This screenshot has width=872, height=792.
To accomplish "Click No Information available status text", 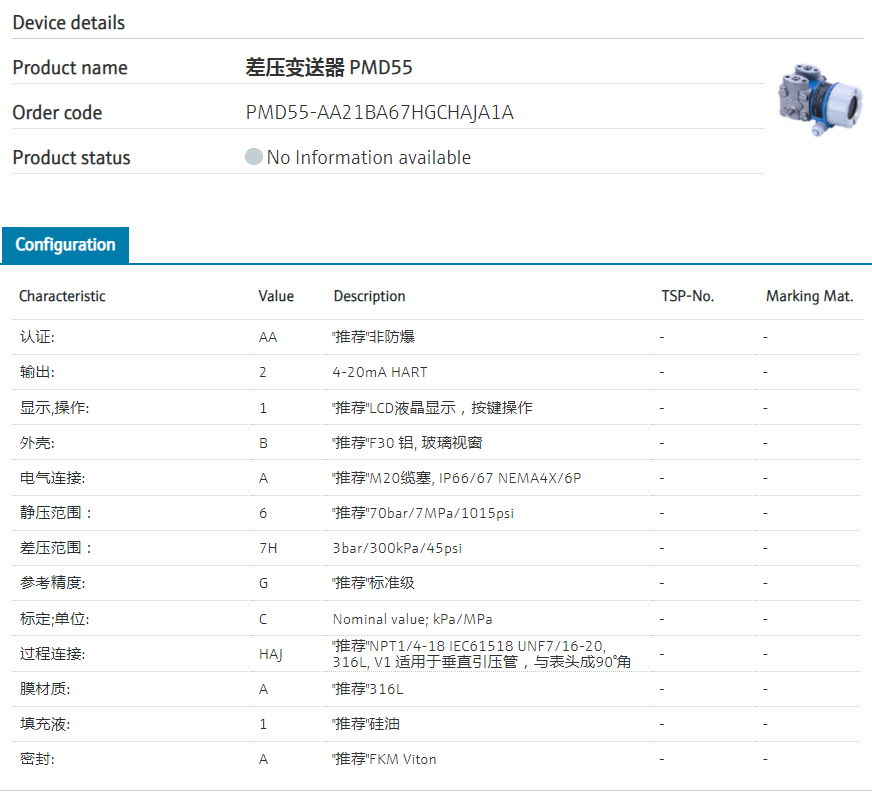I will (368, 157).
